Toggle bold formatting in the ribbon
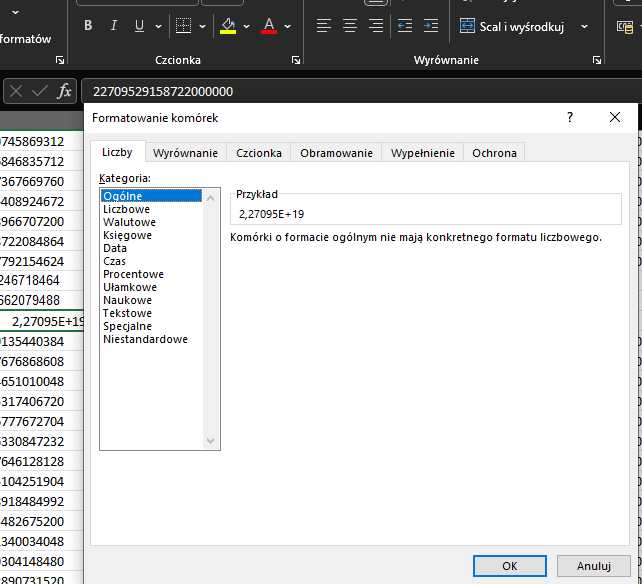The width and height of the screenshot is (642, 584). (88, 26)
